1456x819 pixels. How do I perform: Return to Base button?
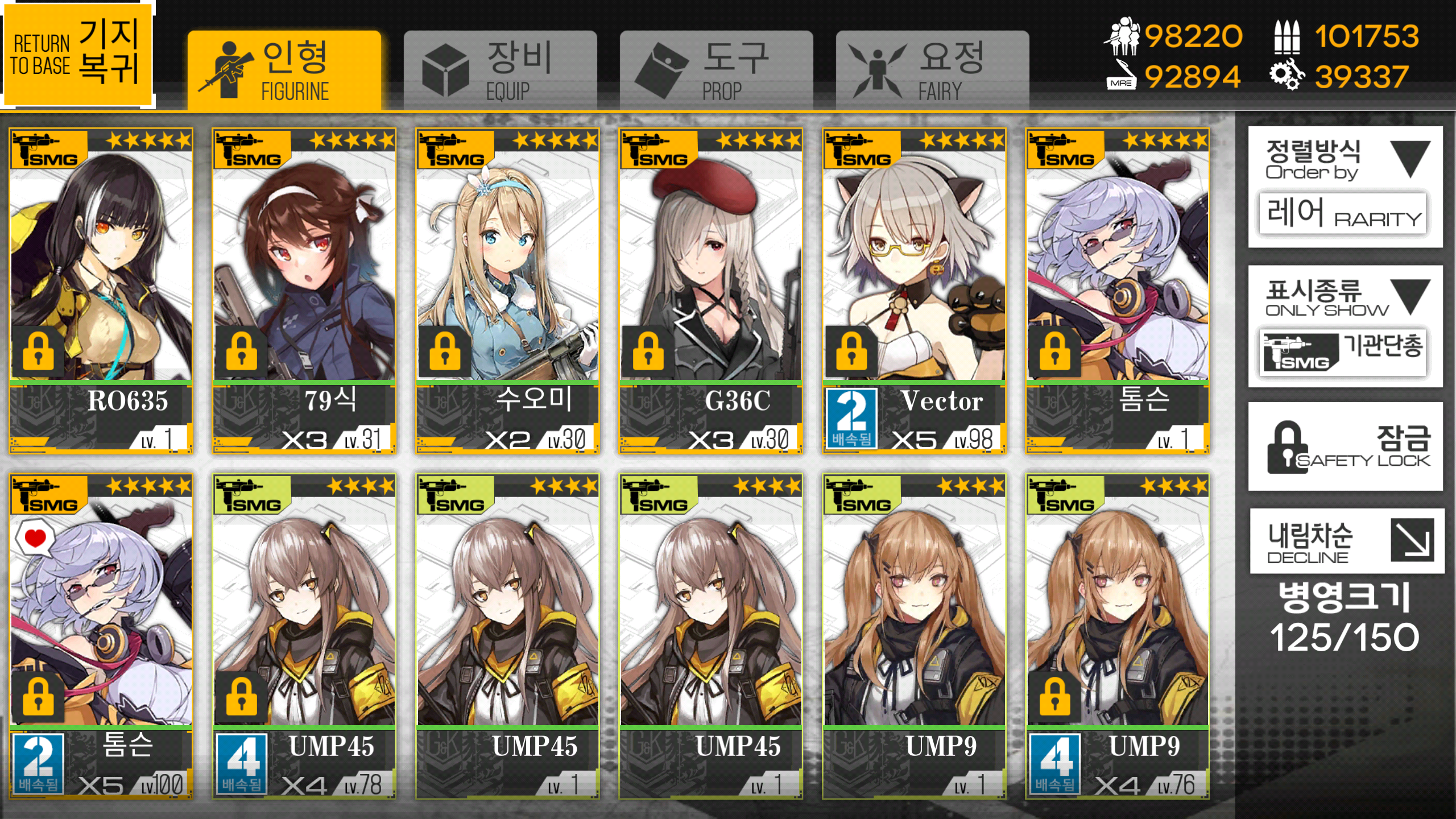[77, 53]
